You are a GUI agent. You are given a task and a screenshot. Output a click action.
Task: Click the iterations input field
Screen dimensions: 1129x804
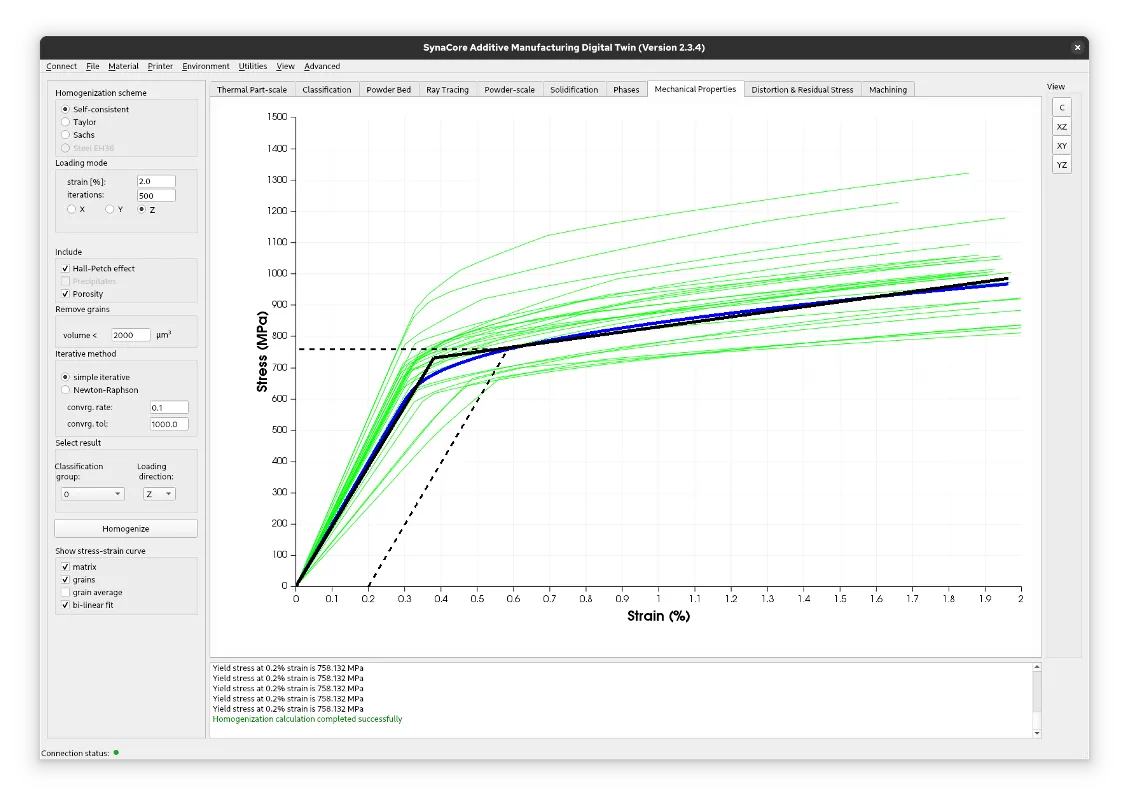pyautogui.click(x=156, y=196)
